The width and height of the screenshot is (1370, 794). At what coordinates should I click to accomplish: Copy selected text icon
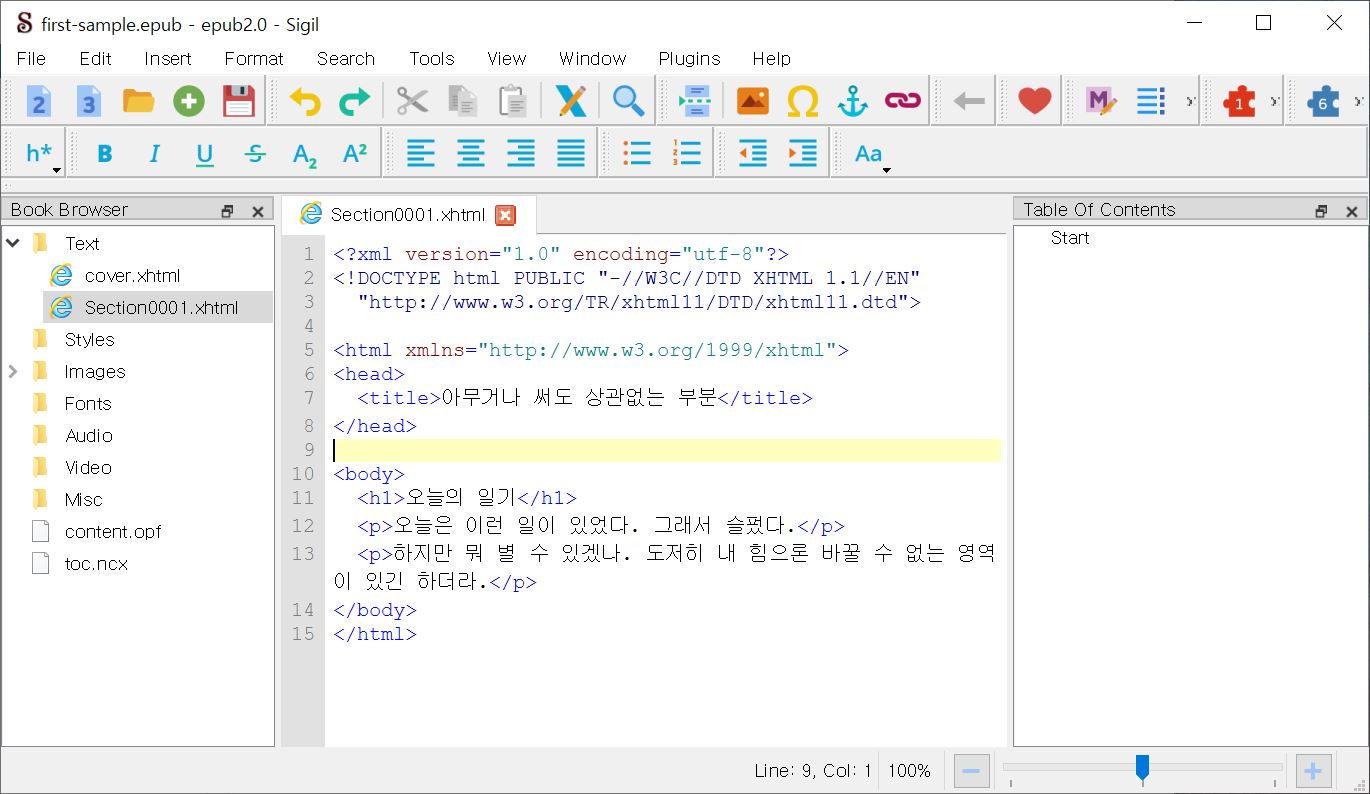[x=462, y=101]
